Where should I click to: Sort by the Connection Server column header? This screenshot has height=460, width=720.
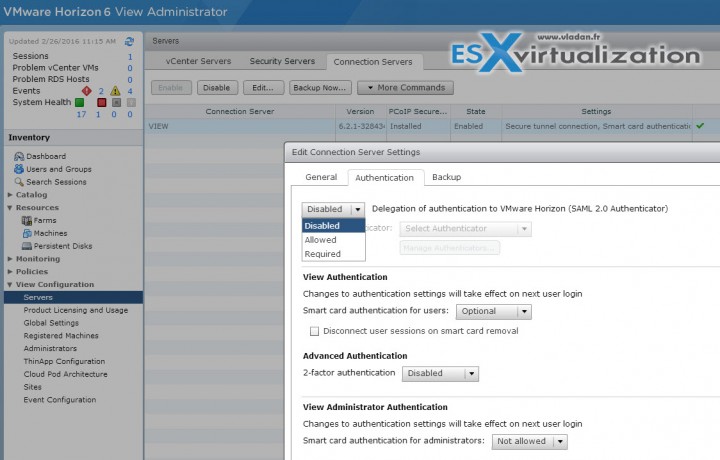coord(240,112)
